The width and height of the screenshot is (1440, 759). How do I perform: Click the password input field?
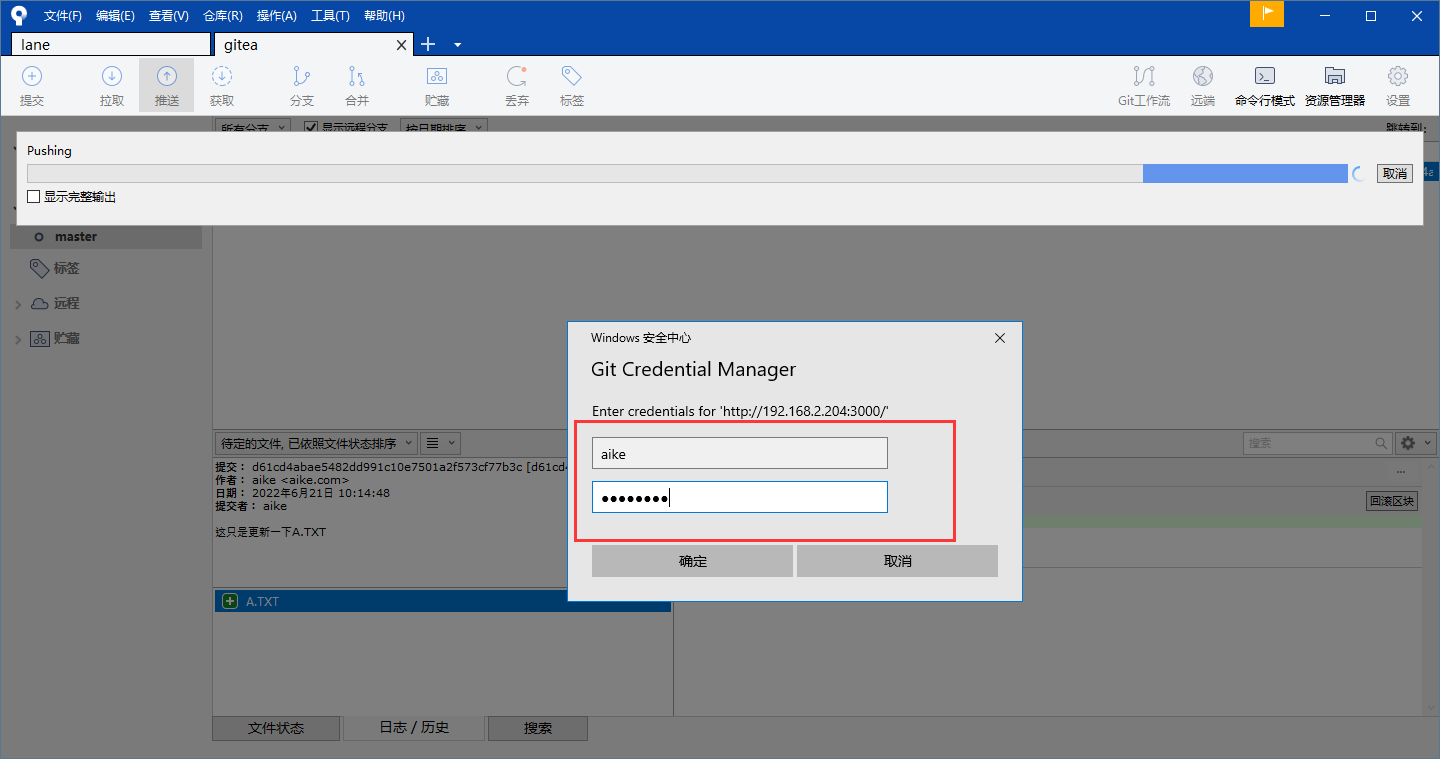tap(740, 497)
